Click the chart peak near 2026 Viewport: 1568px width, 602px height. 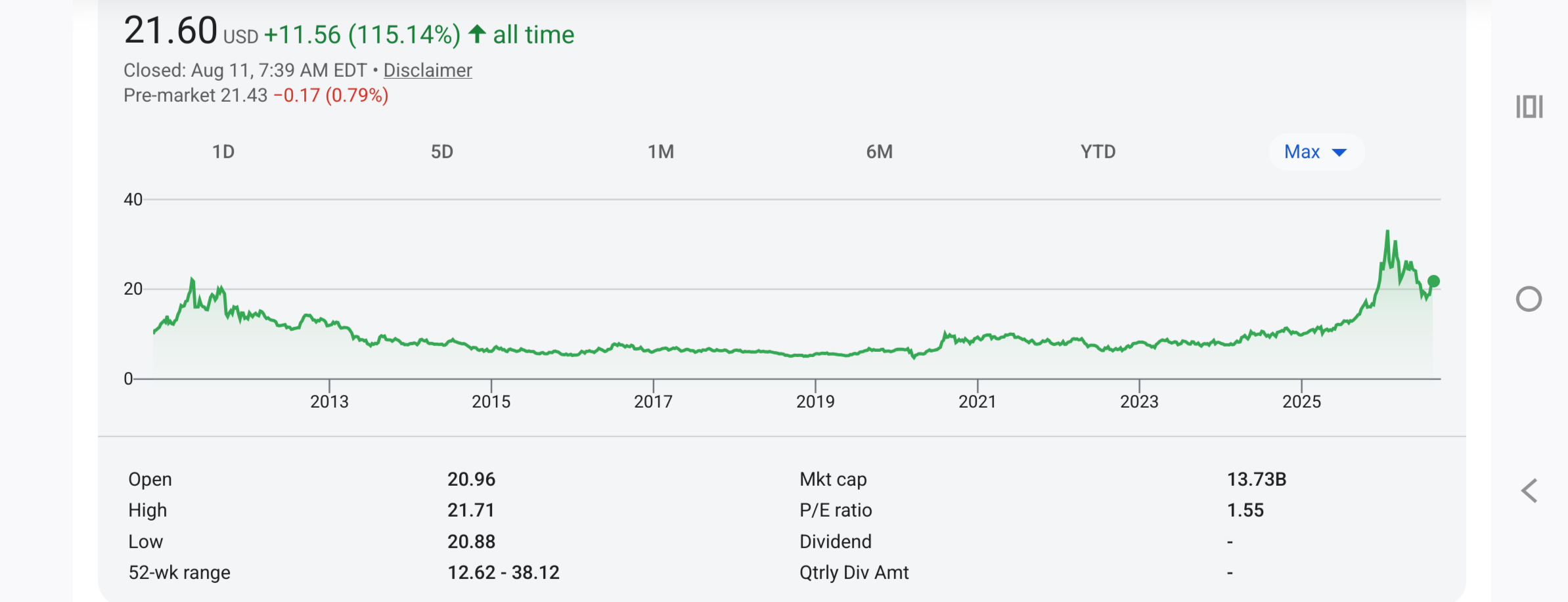pos(1387,232)
